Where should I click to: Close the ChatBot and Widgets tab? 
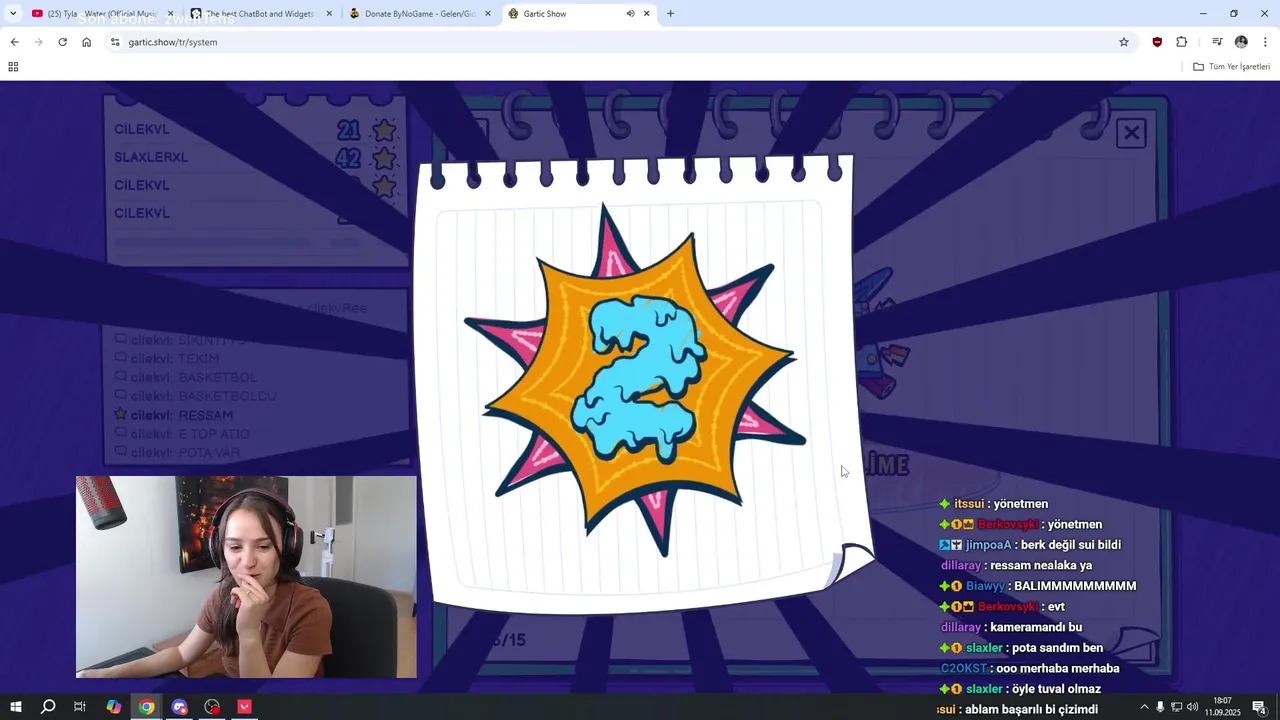[x=329, y=14]
